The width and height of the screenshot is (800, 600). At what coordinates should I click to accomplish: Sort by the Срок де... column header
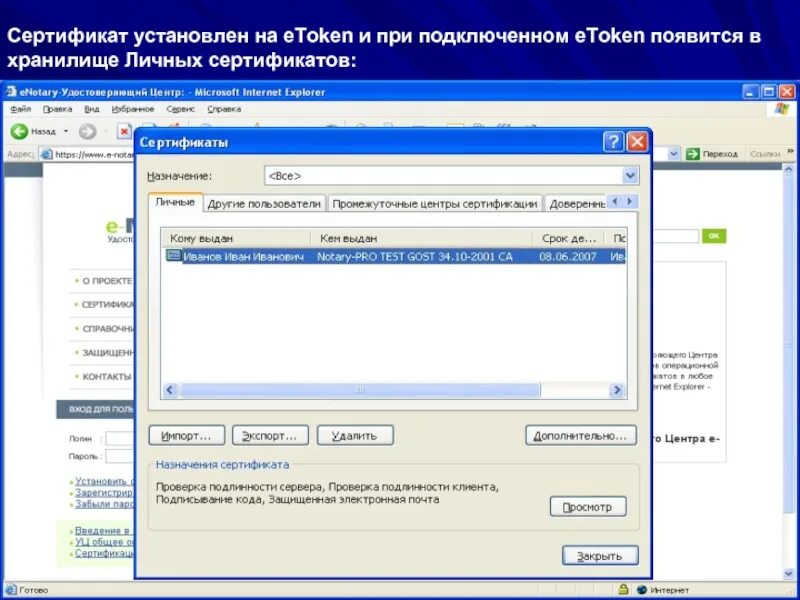[x=568, y=238]
